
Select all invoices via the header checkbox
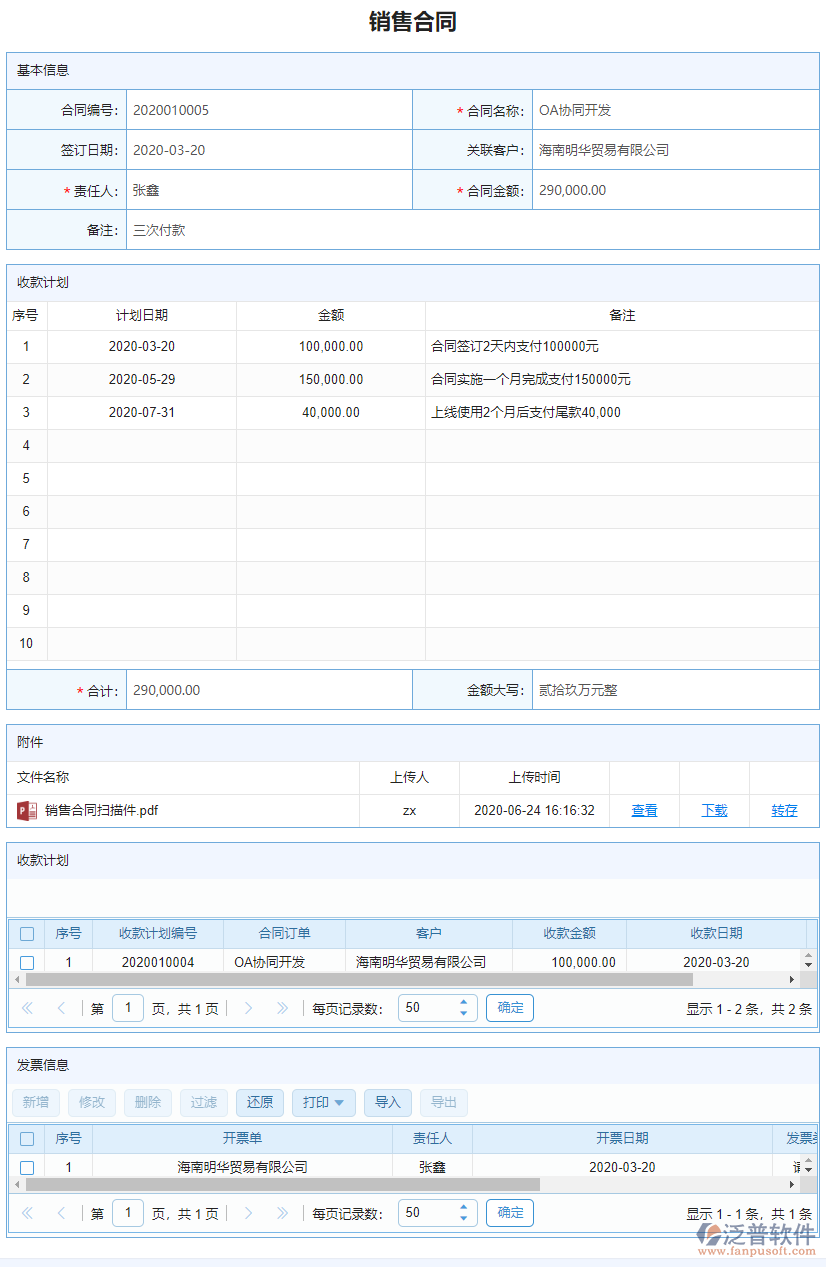(x=27, y=1138)
